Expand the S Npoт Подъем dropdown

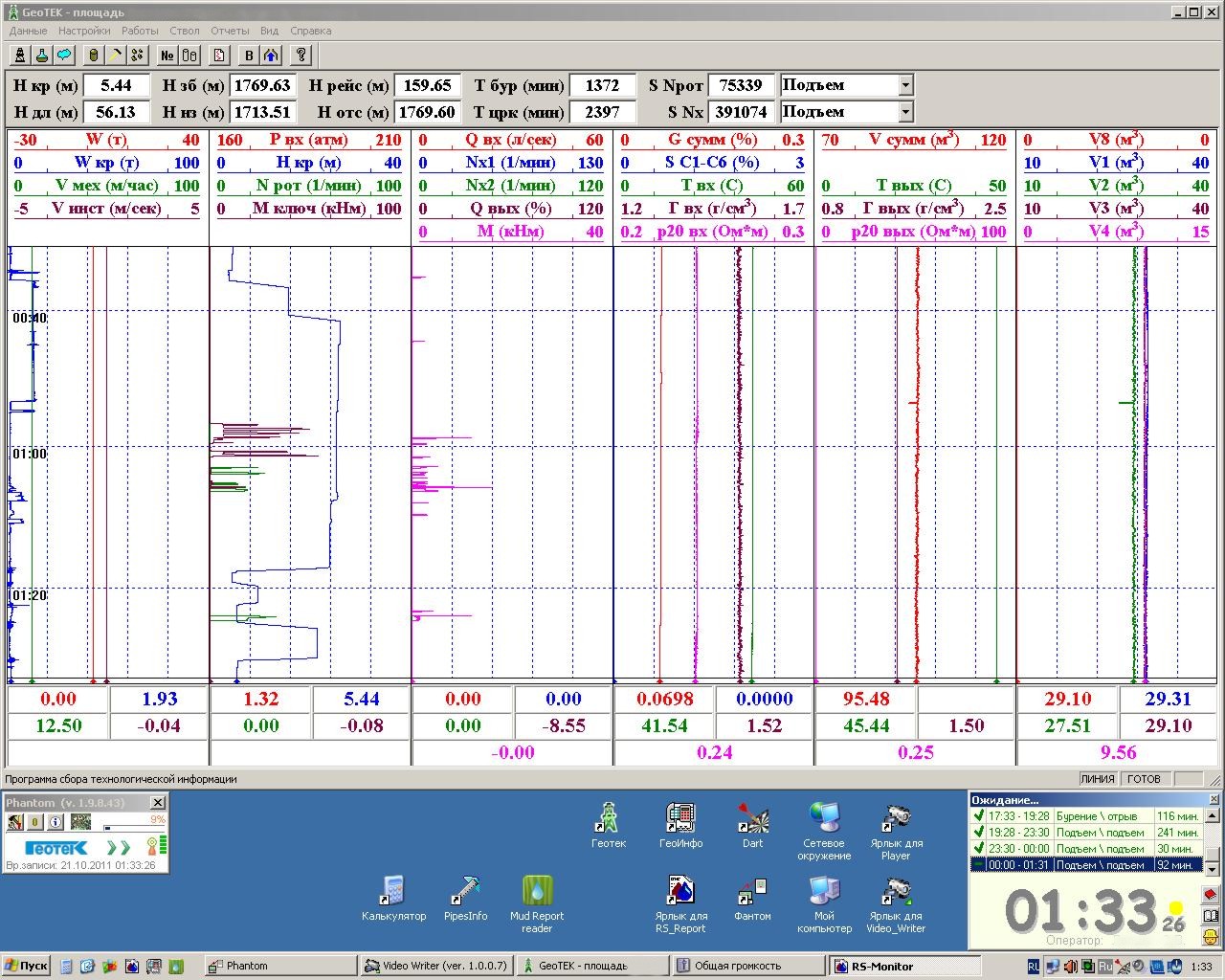click(x=905, y=85)
